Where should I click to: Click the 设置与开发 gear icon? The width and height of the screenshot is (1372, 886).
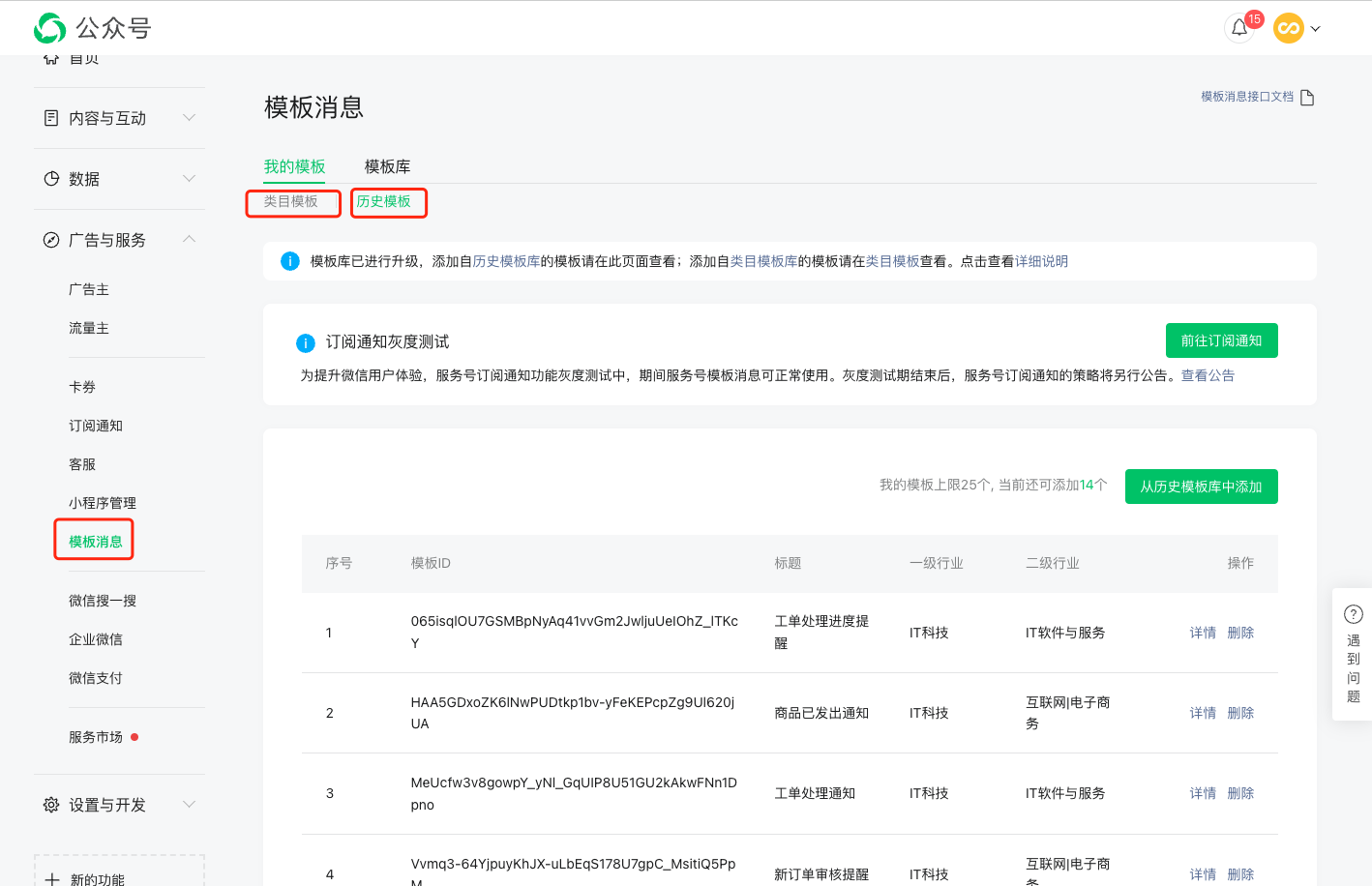(x=51, y=805)
